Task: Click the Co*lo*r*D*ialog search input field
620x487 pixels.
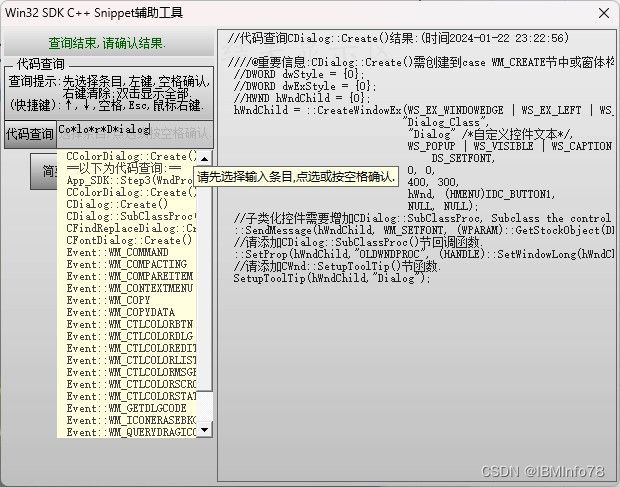Action: point(135,134)
